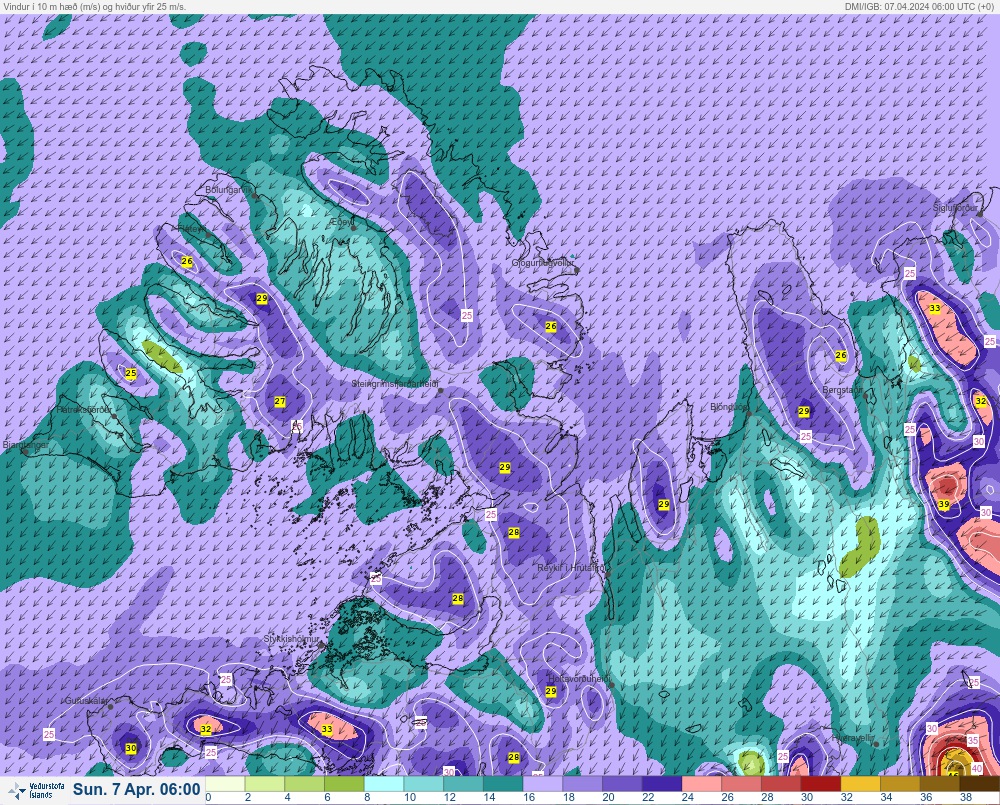This screenshot has height=805, width=1000.
Task: Click the 'Gufuskálar' station label
Action: pos(86,700)
